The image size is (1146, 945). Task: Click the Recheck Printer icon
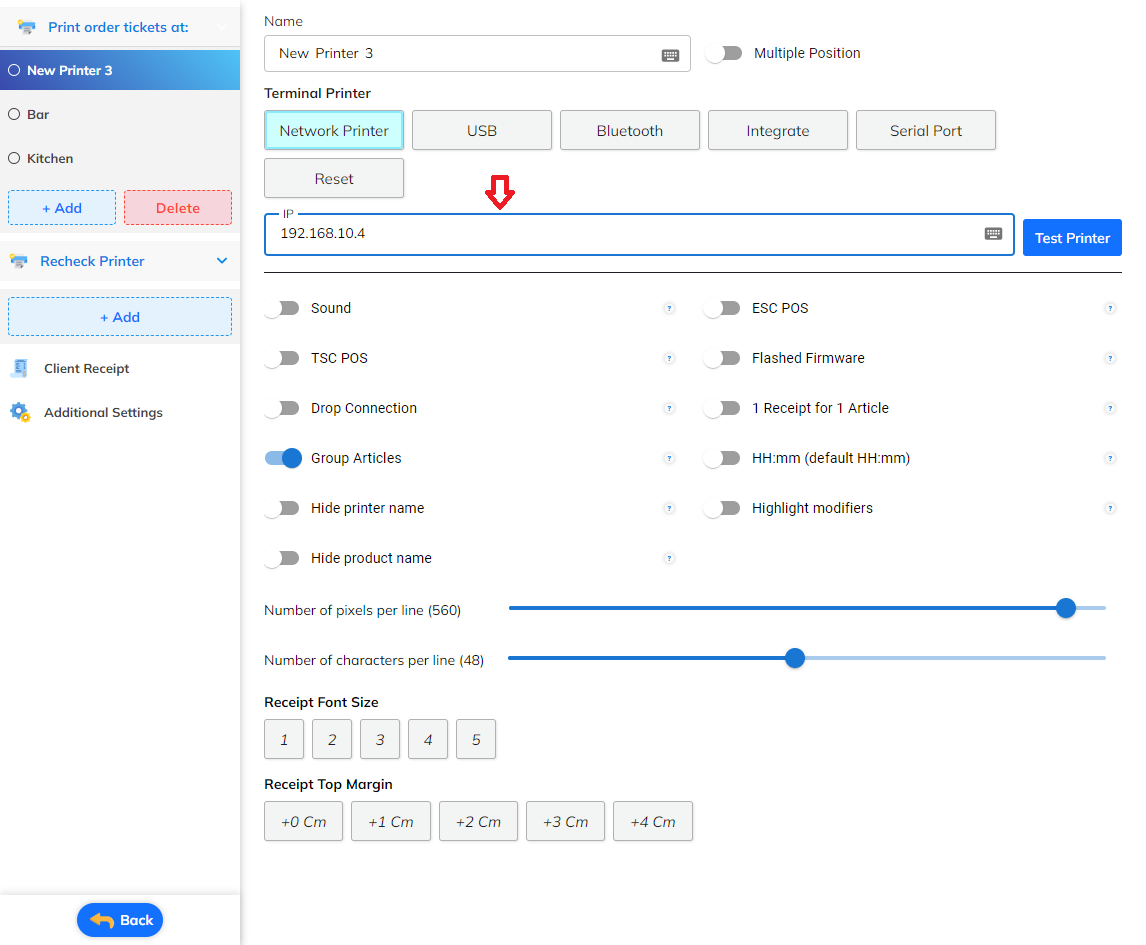click(19, 261)
